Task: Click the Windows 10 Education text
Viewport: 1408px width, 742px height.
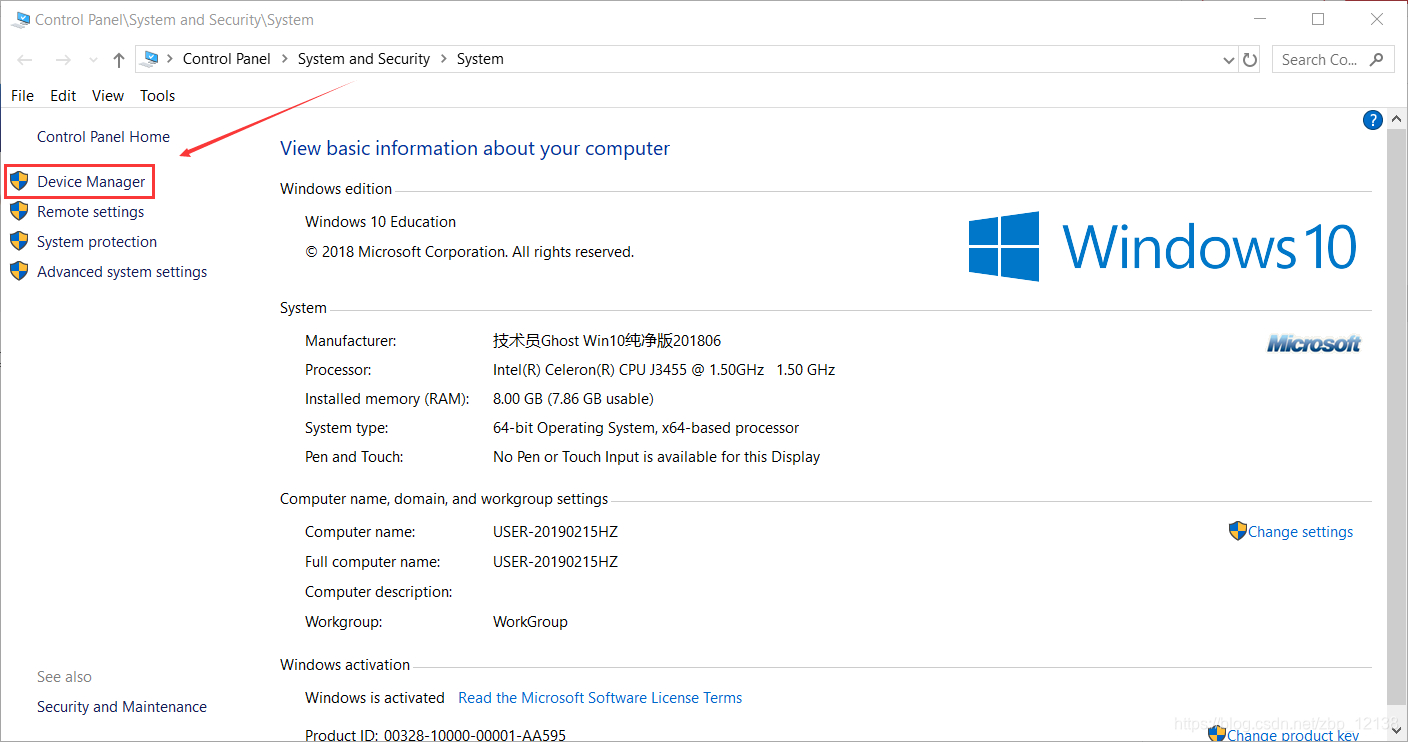Action: (380, 222)
